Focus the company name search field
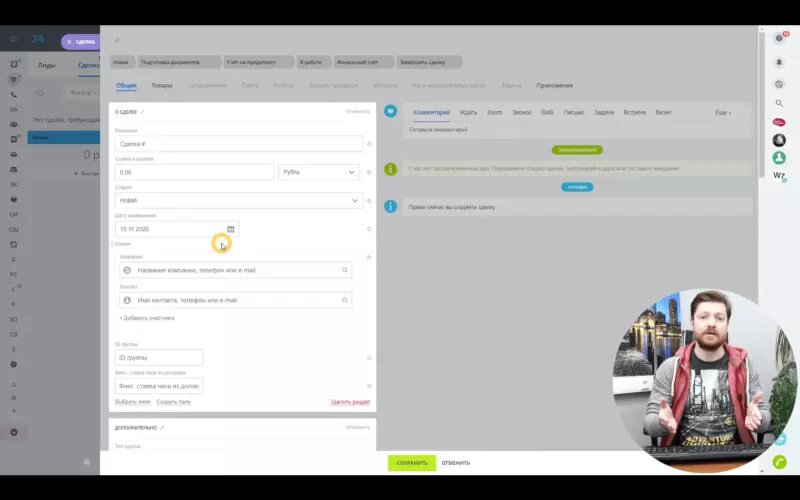800x500 pixels. [236, 270]
